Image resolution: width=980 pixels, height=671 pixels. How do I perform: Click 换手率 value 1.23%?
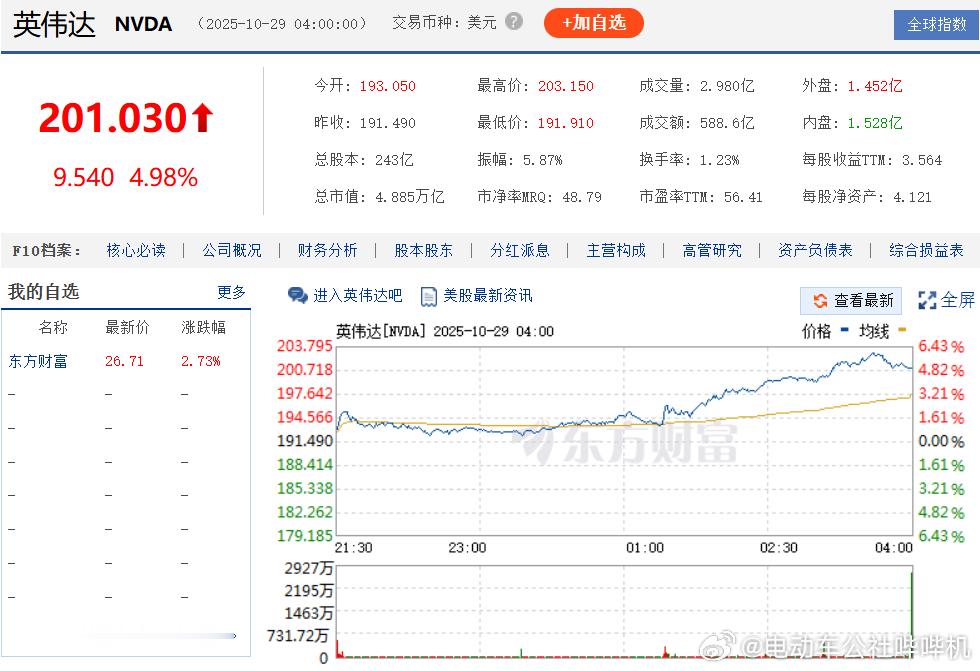[x=719, y=161]
